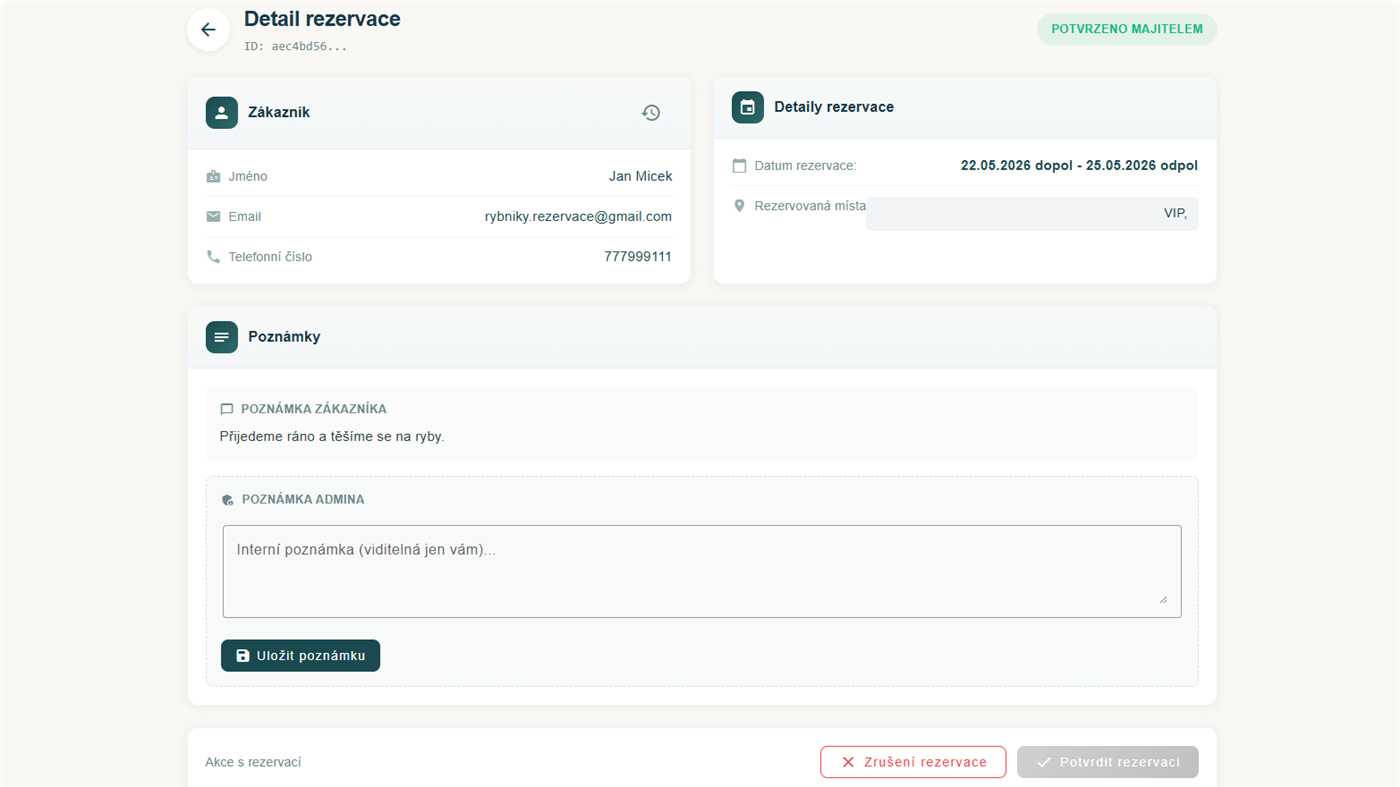Click the reservation ID aec4bd56...

[x=296, y=47]
